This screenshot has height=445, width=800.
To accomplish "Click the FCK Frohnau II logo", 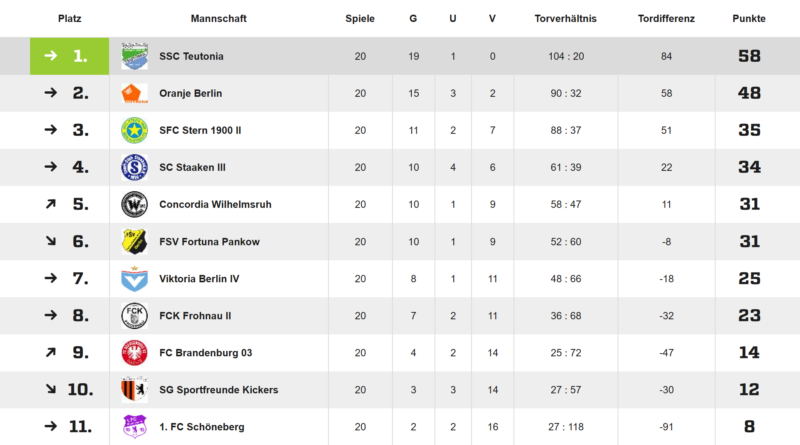I will [134, 315].
